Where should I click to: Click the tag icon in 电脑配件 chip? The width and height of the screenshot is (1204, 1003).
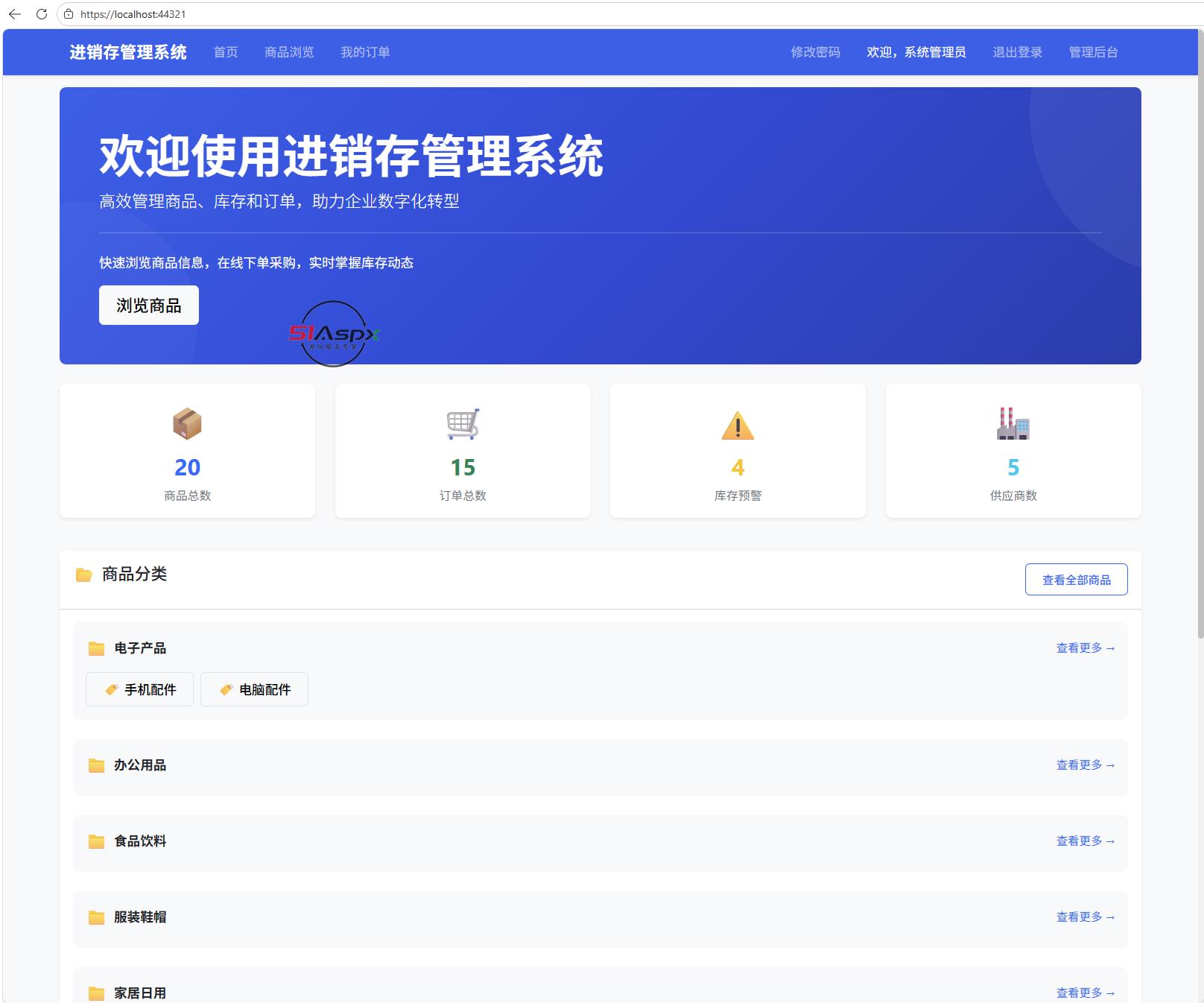226,690
